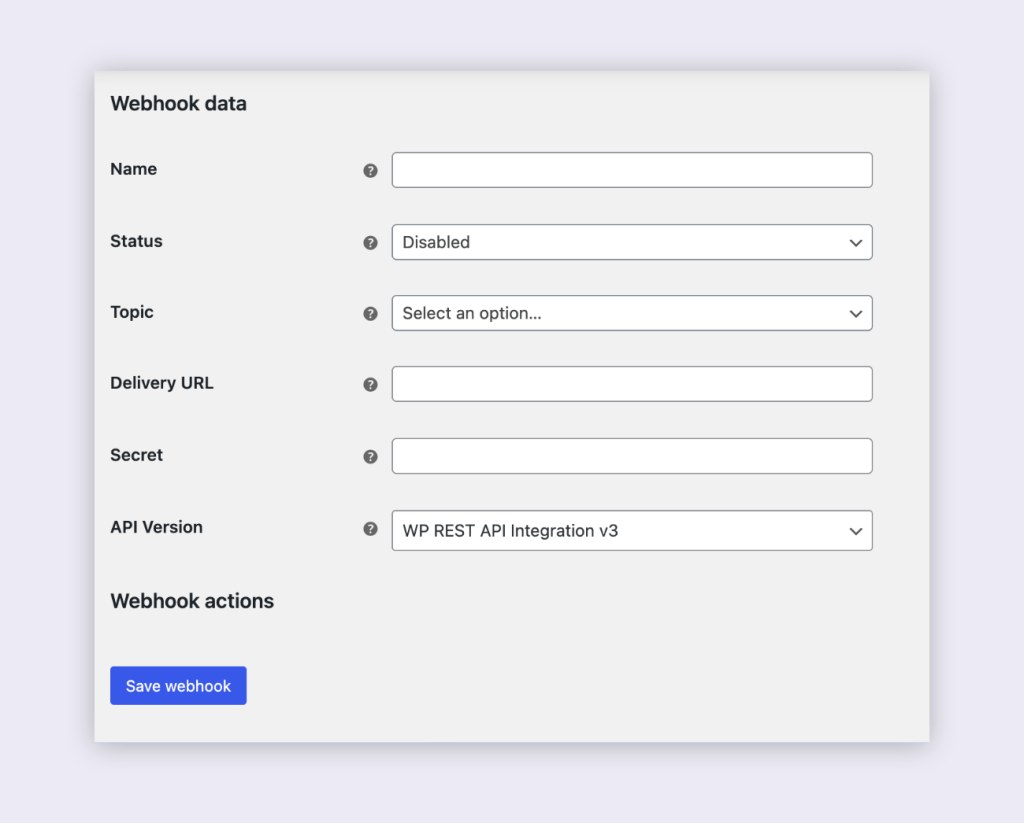Screen dimensions: 1024x823
Task: Expand the Topic selector via its chevron arrow
Action: (x=856, y=313)
